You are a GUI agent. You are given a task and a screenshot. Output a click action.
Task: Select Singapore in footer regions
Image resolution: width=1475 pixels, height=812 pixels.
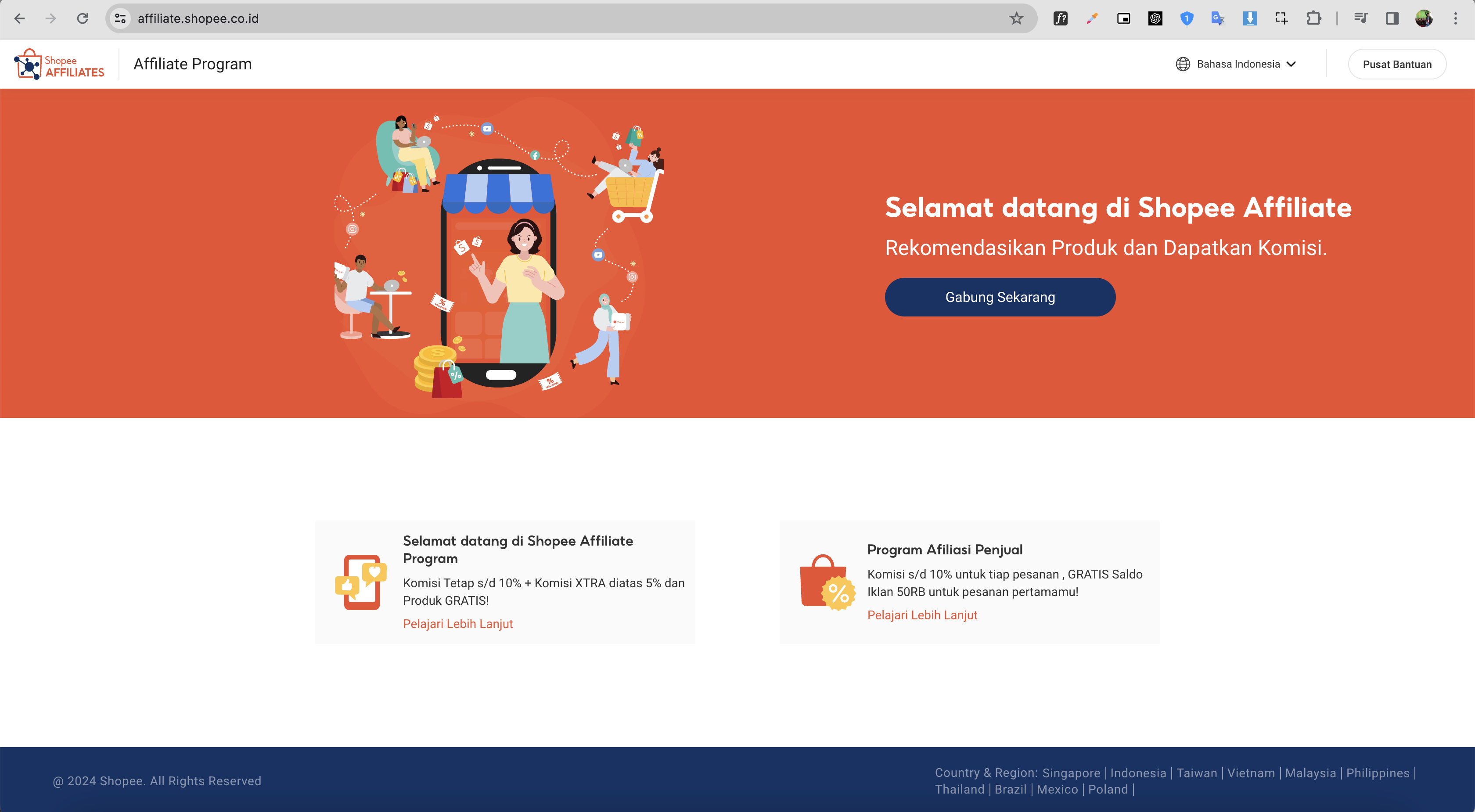point(1071,773)
